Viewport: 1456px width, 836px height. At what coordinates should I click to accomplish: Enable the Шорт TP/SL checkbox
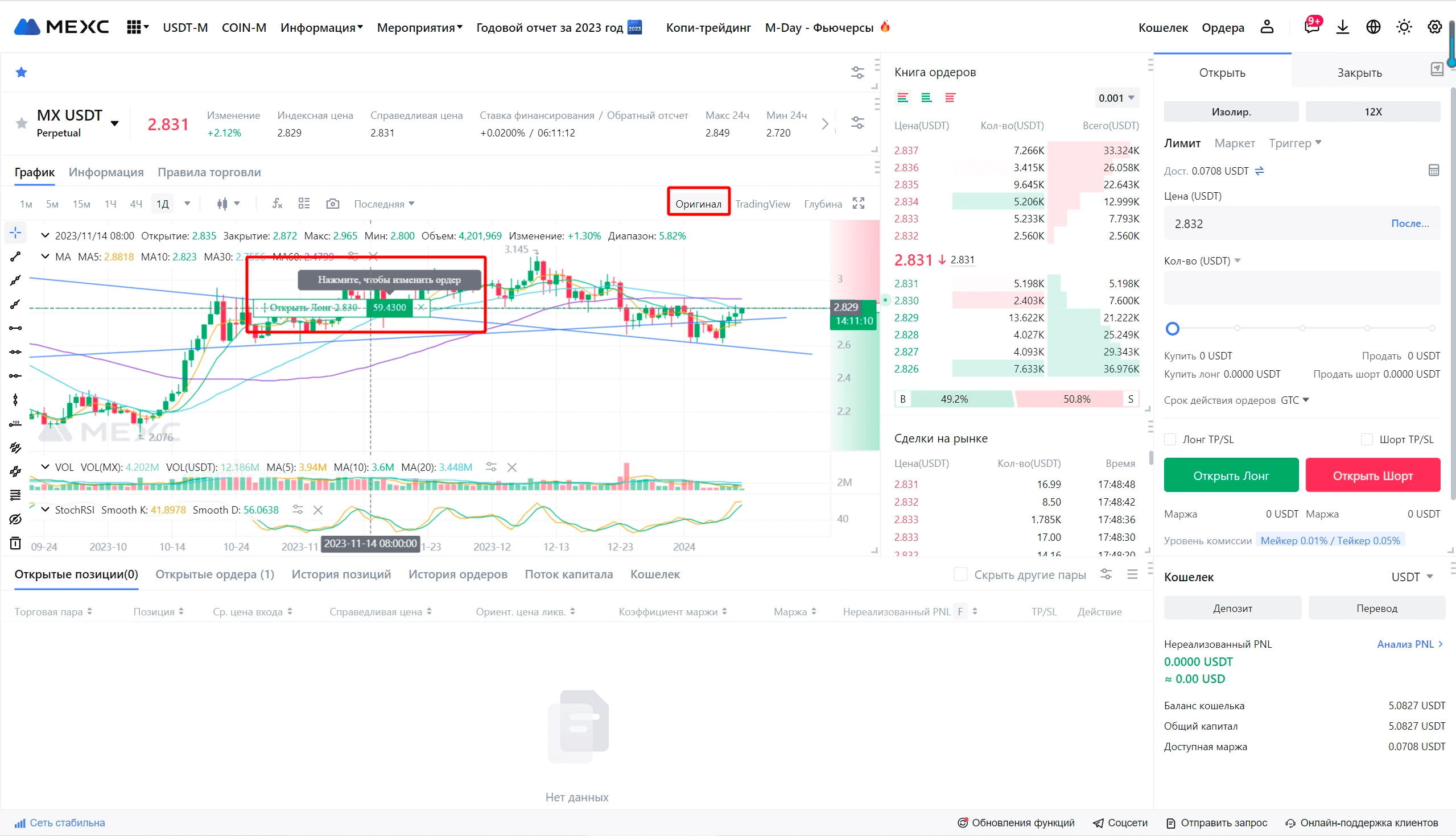1367,439
